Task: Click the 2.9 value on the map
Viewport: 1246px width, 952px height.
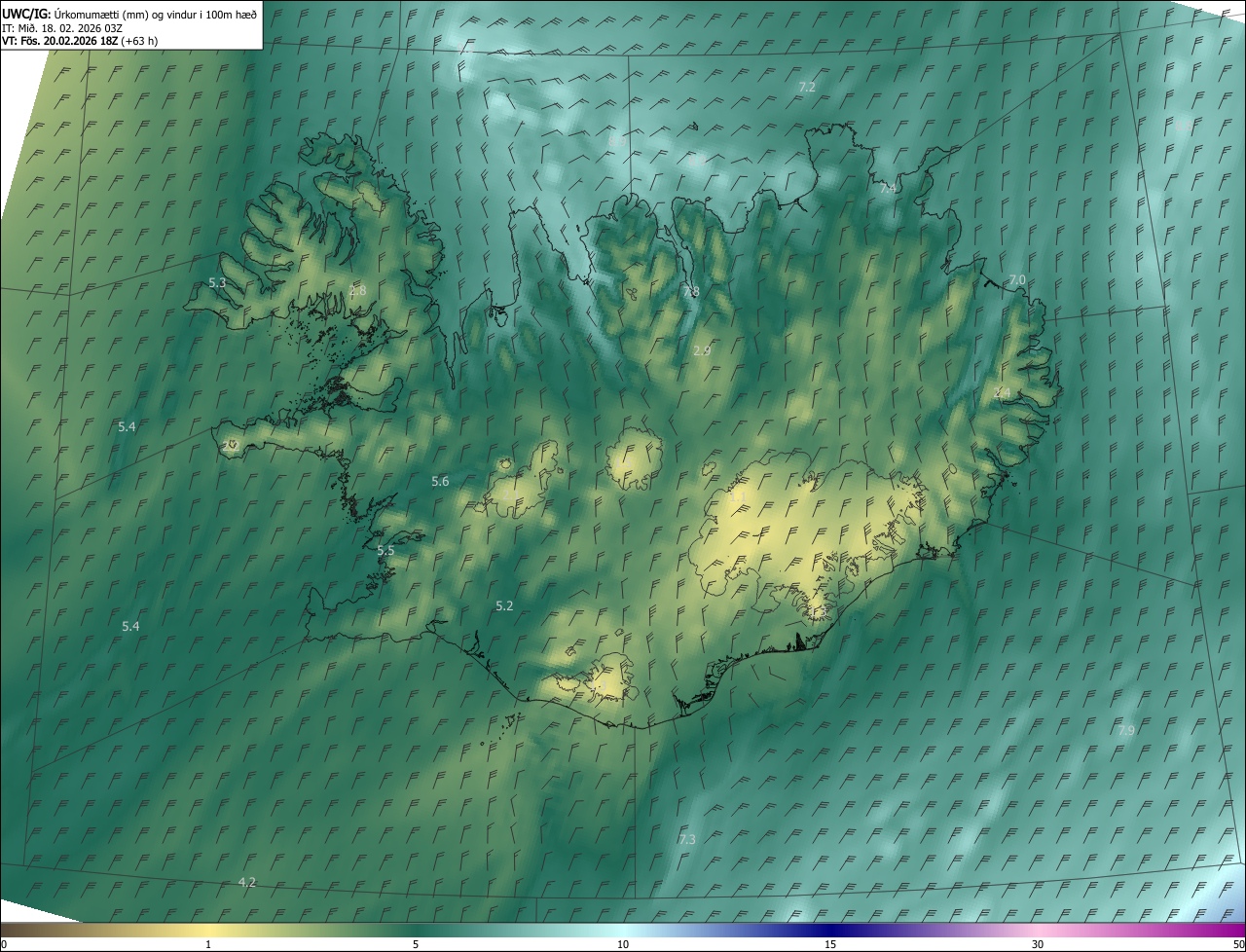Action: click(702, 350)
